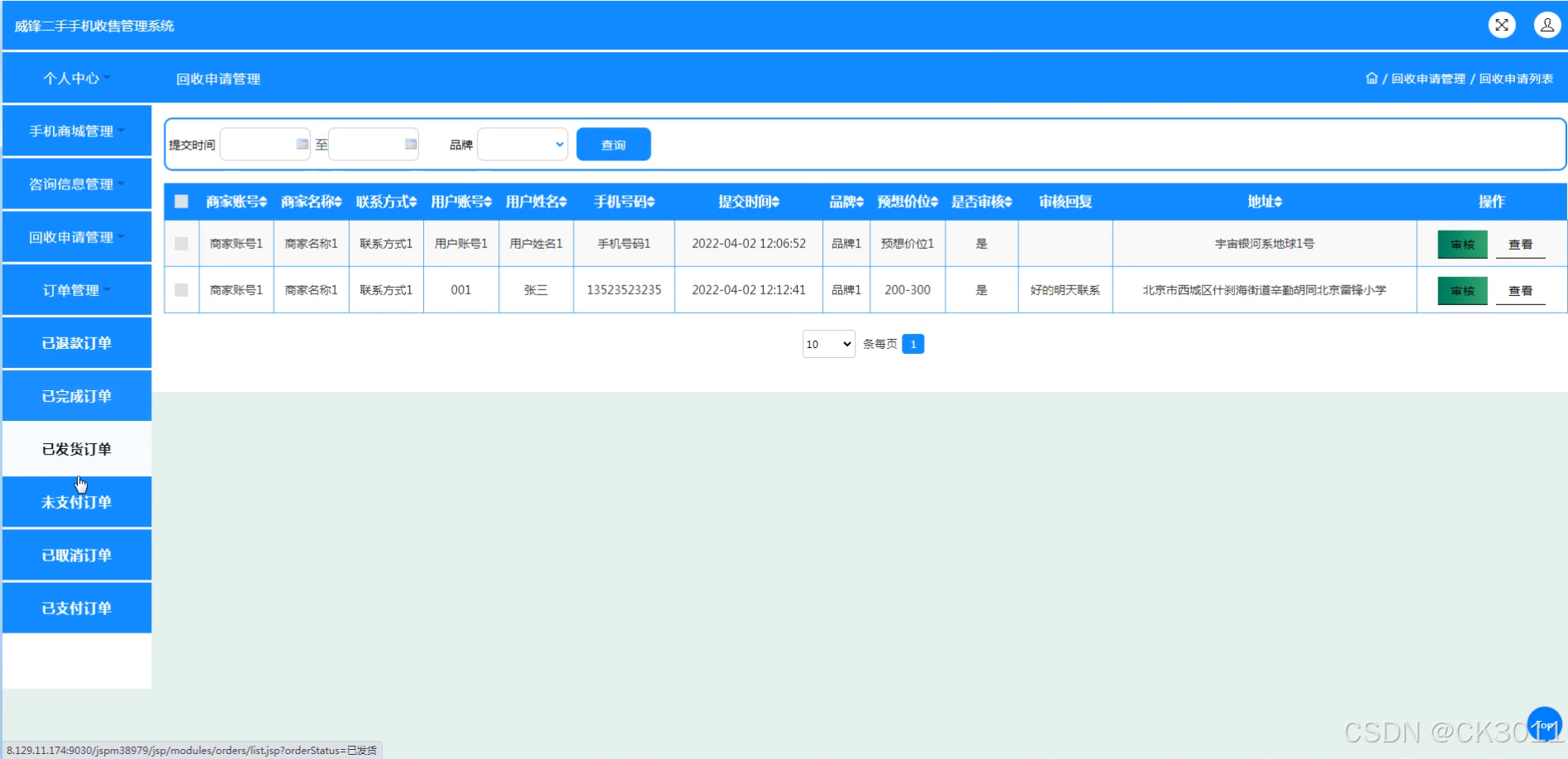Open 已取消订单 in sidebar

tap(77, 554)
